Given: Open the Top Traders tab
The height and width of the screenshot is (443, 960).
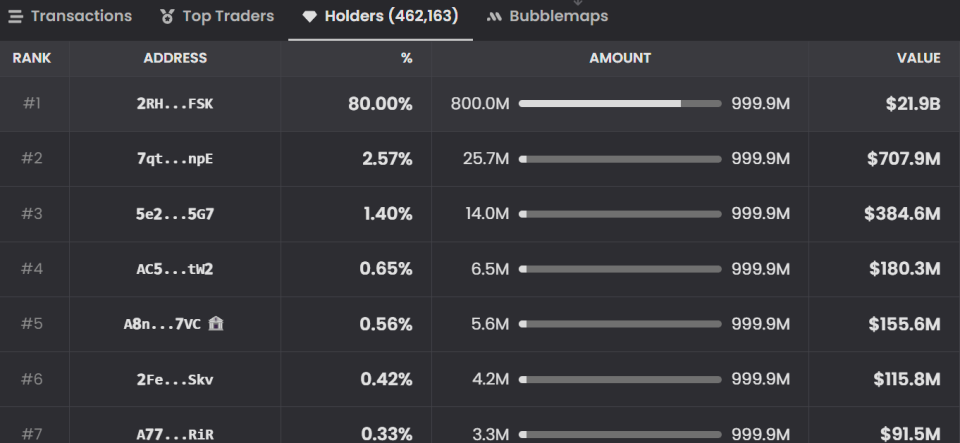Looking at the screenshot, I should point(217,17).
